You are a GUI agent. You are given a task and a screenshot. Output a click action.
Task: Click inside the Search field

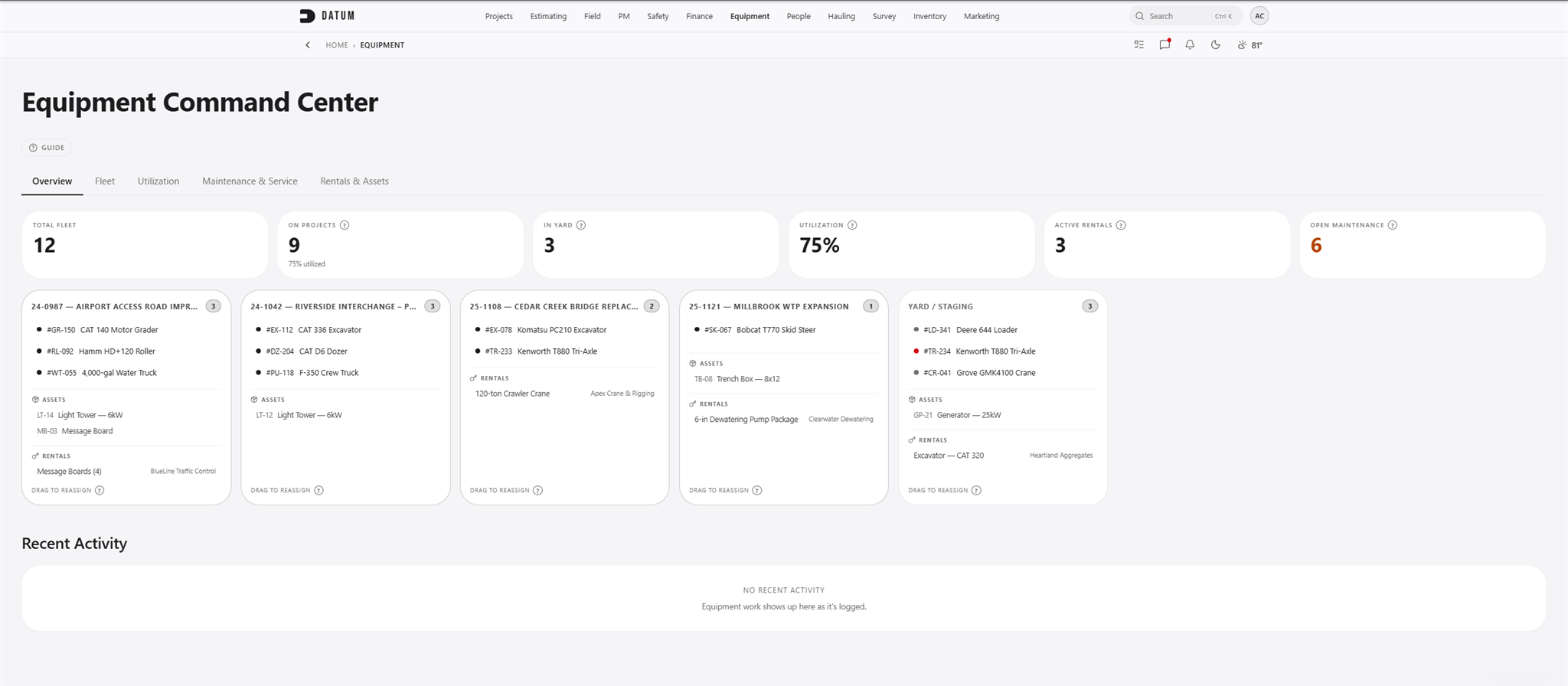[1185, 16]
